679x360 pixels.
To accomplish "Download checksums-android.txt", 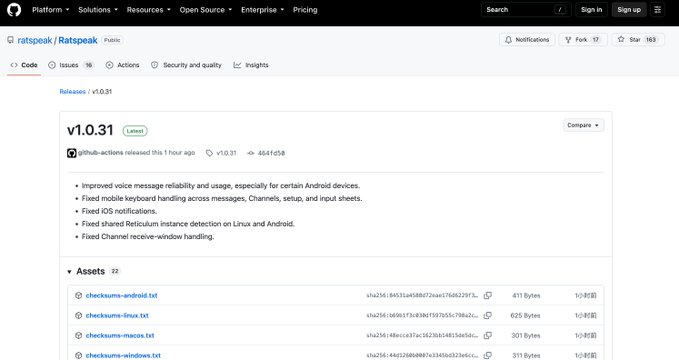I will tap(121, 295).
